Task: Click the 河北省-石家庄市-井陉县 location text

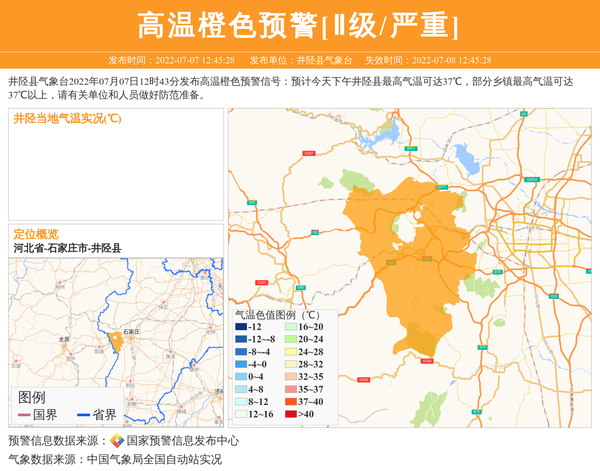Action: tap(67, 248)
